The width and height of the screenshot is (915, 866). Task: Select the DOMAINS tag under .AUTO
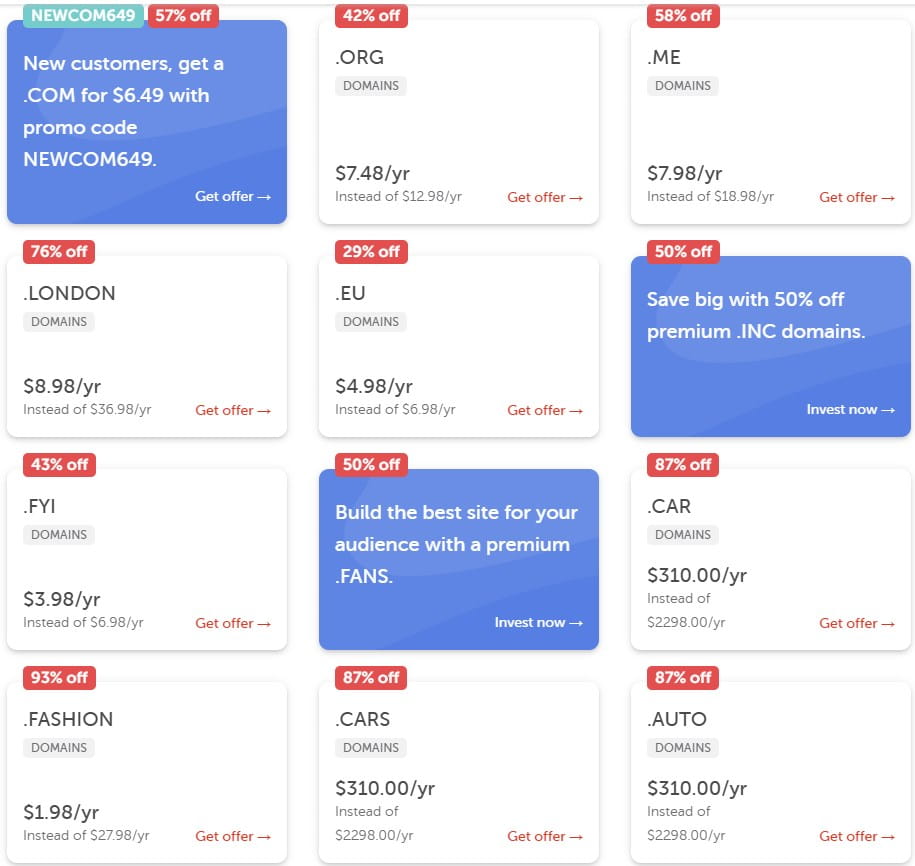(x=683, y=748)
